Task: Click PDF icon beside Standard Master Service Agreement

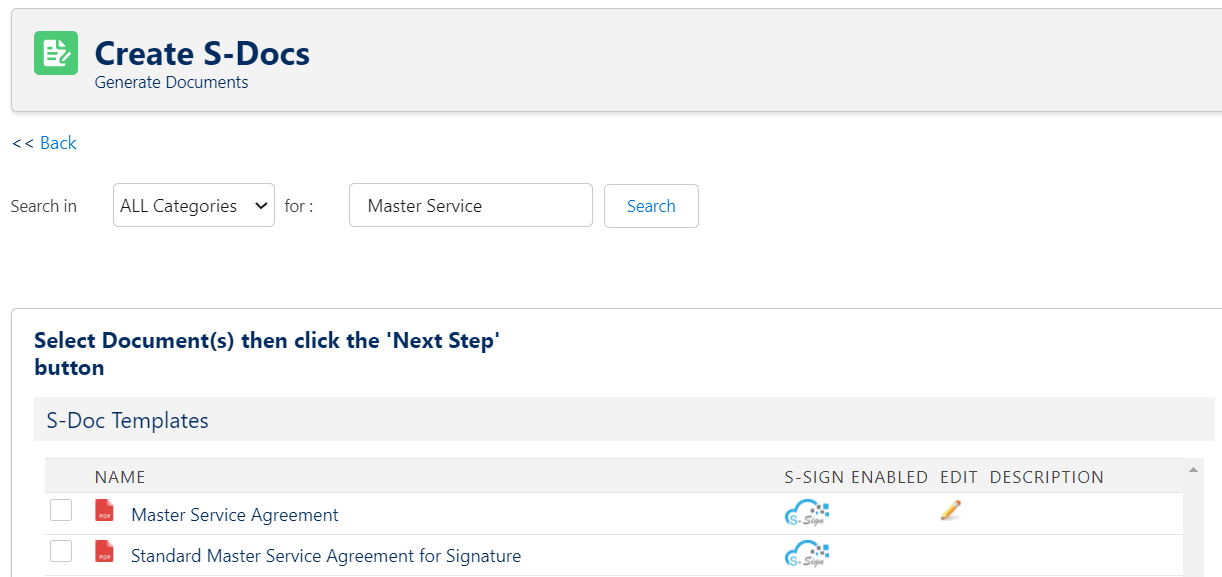Action: pyautogui.click(x=104, y=551)
